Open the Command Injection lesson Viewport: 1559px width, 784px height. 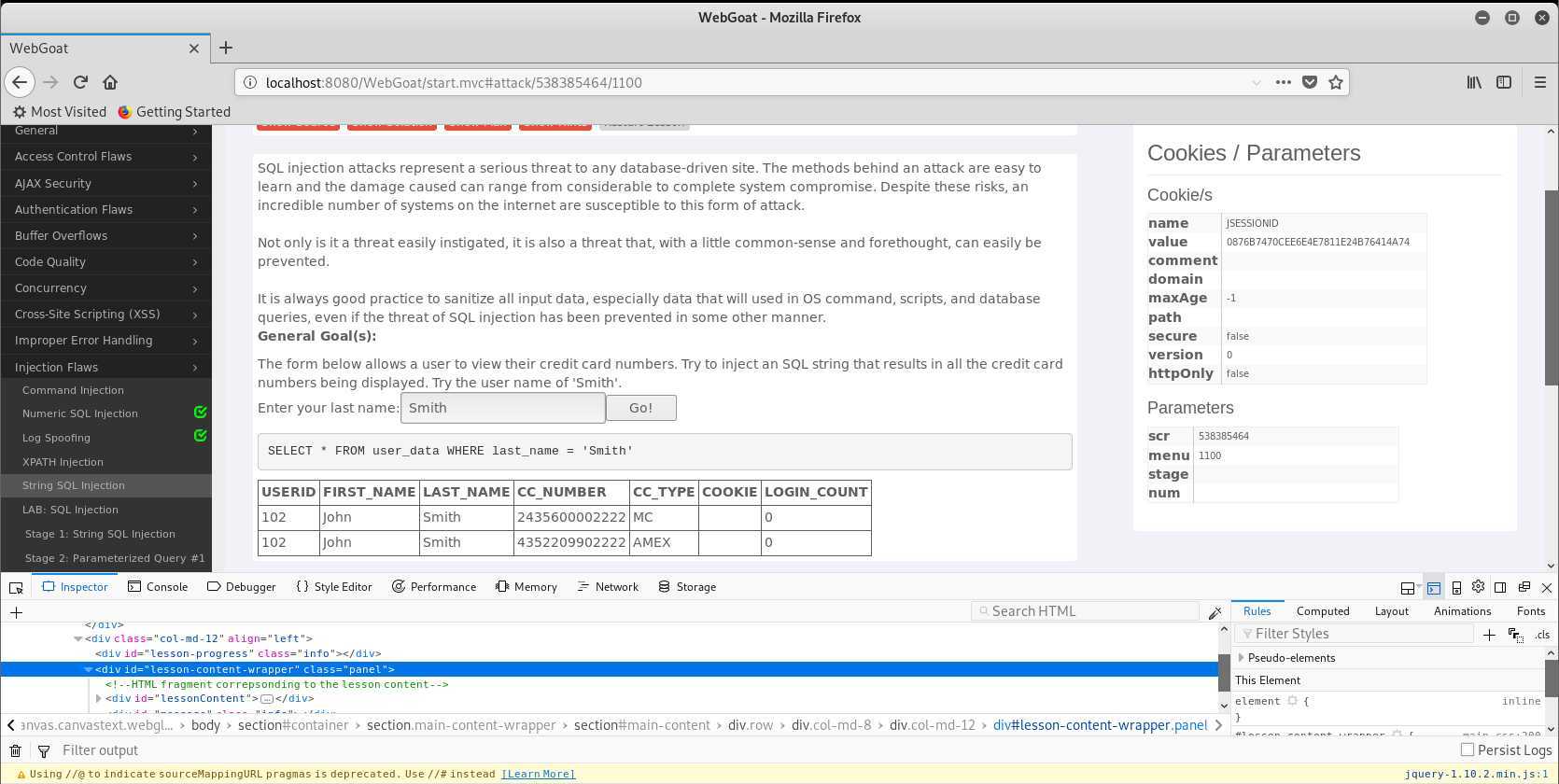(73, 390)
